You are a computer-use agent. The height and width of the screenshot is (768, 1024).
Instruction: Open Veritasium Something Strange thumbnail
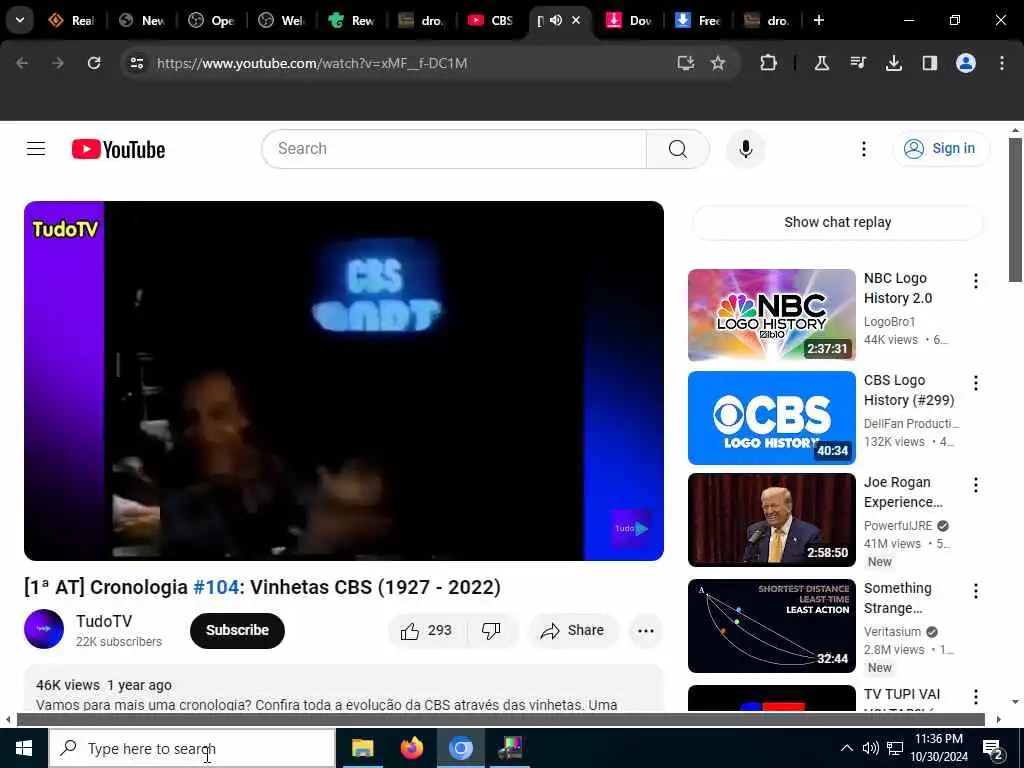click(771, 626)
